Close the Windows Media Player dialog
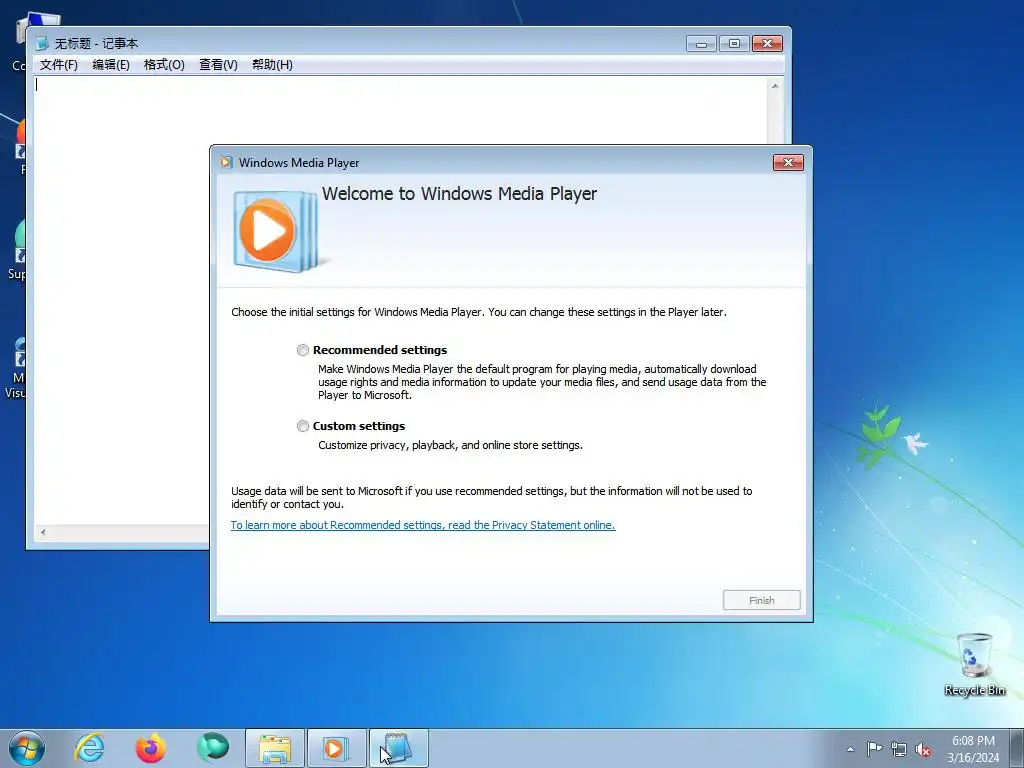 tap(788, 163)
